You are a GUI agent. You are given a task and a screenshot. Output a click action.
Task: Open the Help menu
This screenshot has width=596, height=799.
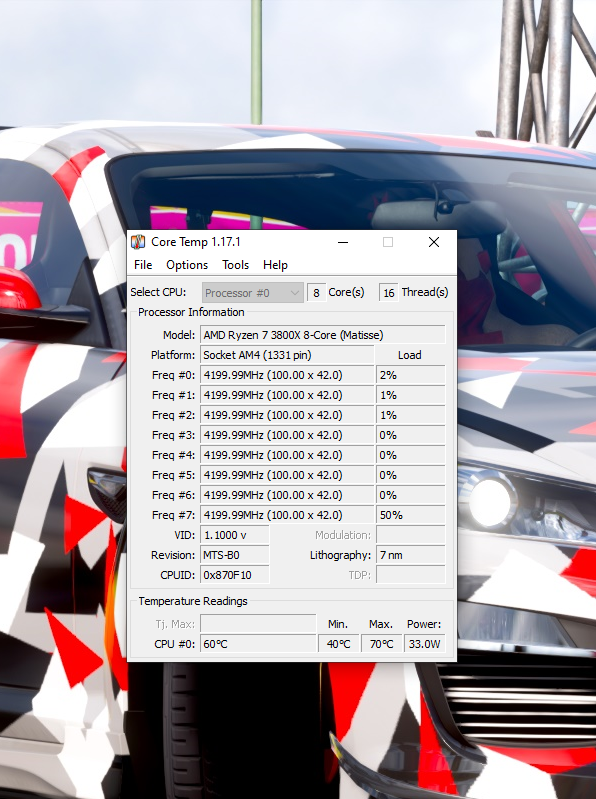[276, 265]
